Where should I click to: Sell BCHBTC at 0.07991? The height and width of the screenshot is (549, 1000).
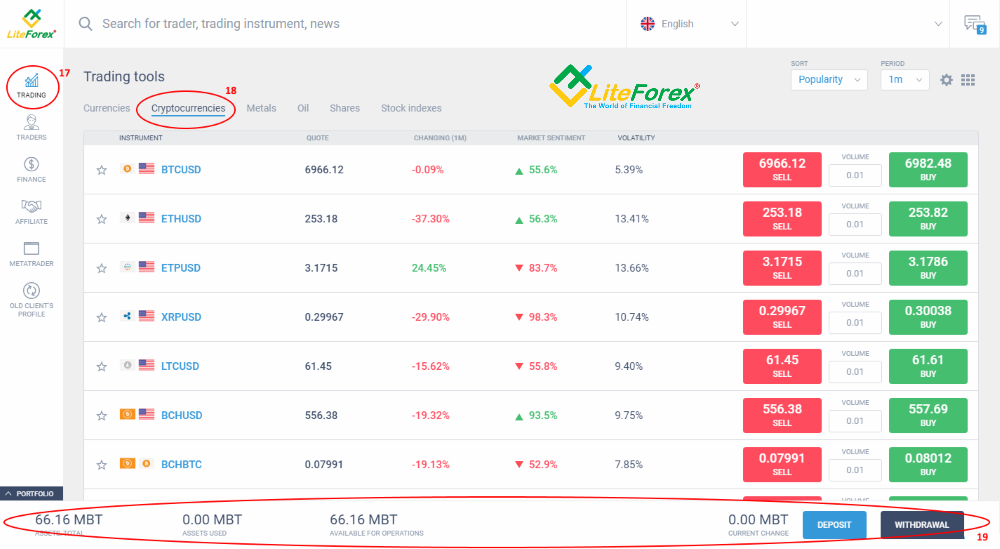(x=782, y=464)
